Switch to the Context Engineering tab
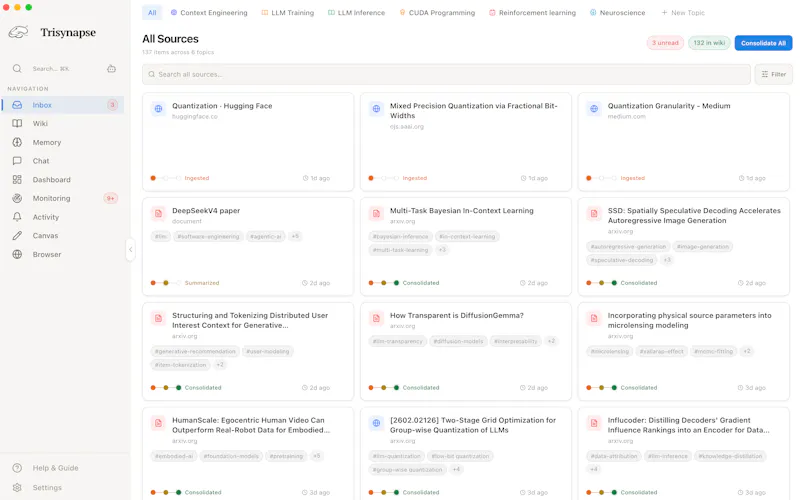Image resolution: width=800 pixels, height=500 pixels. (x=209, y=13)
